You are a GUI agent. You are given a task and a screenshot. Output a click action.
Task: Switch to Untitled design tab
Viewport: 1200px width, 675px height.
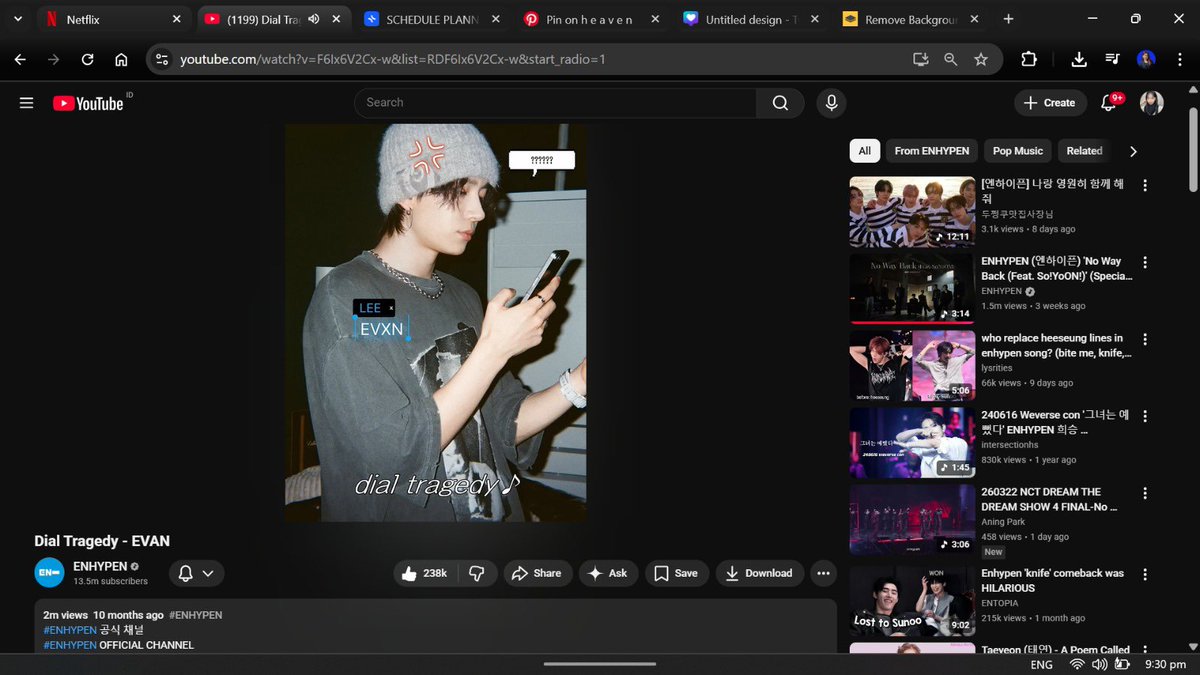751,19
